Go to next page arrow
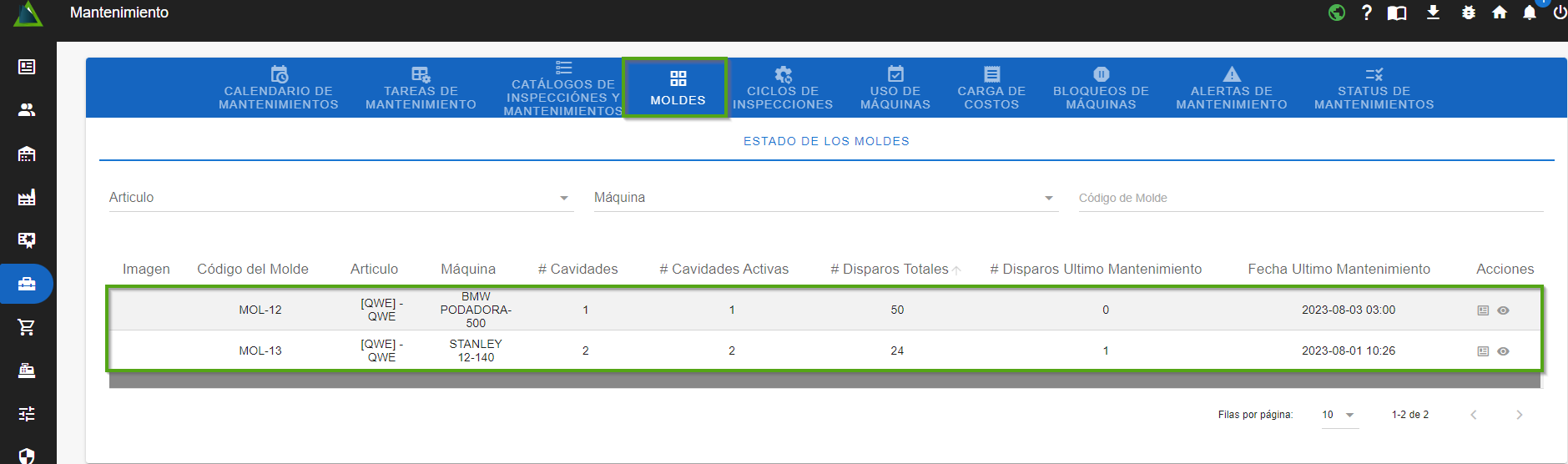This screenshot has height=464, width=1568. pos(1519,415)
